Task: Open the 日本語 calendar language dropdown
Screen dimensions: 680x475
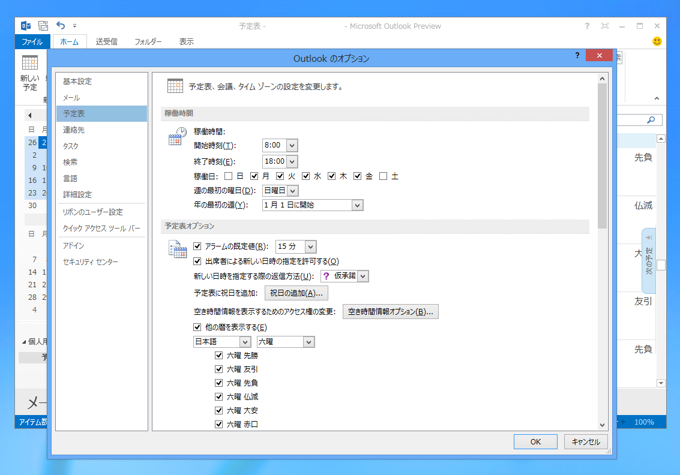Action: (245, 342)
